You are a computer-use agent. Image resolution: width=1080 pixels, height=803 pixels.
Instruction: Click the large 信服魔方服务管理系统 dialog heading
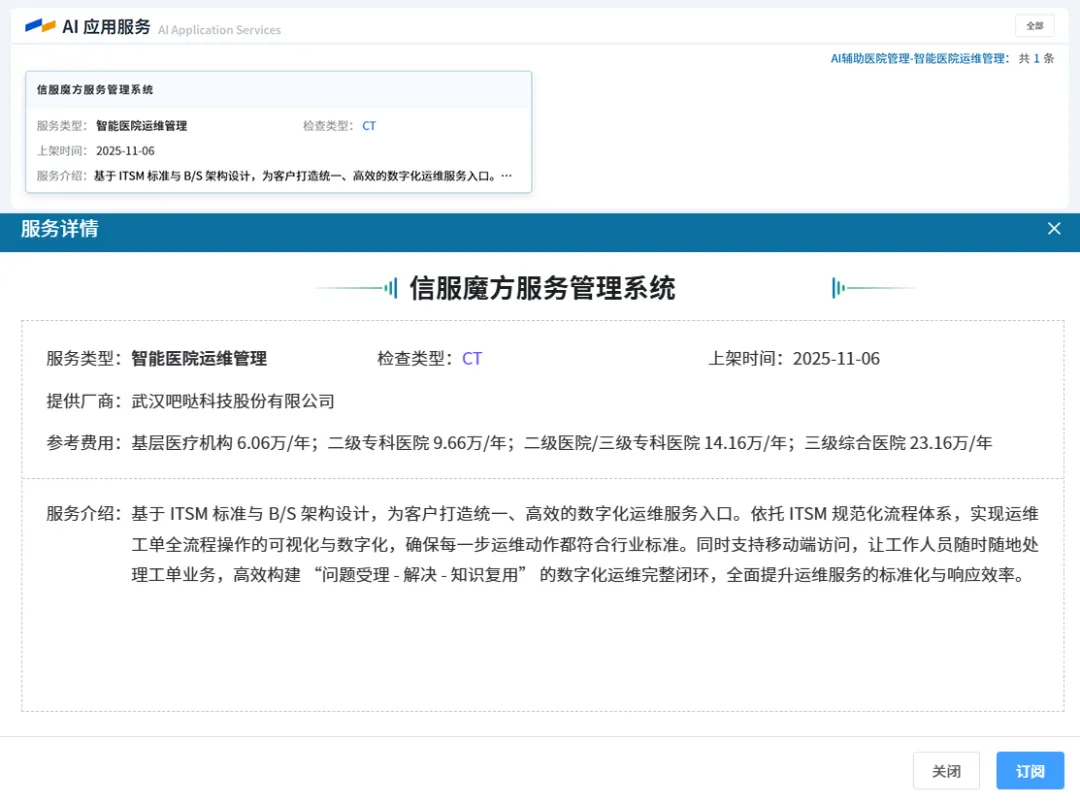click(542, 289)
